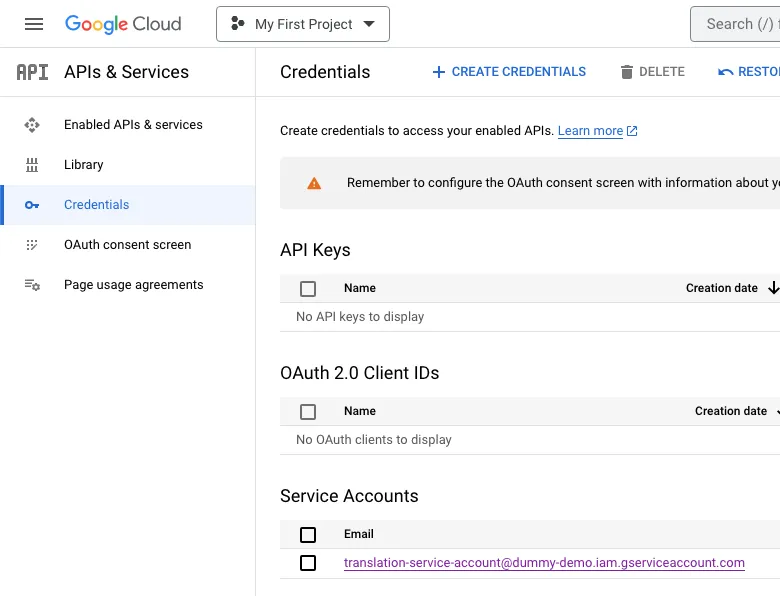
Task: Click the project hexagon icon in selector
Action: coord(238,23)
